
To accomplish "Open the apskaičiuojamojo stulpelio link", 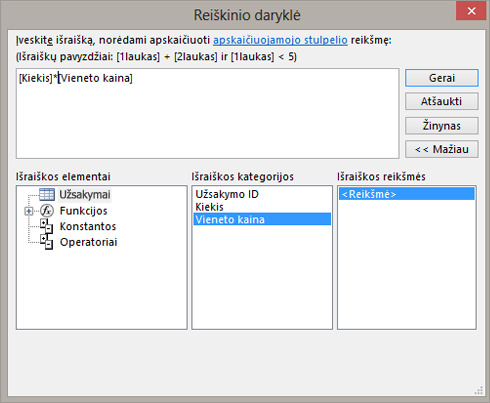I will tap(280, 40).
